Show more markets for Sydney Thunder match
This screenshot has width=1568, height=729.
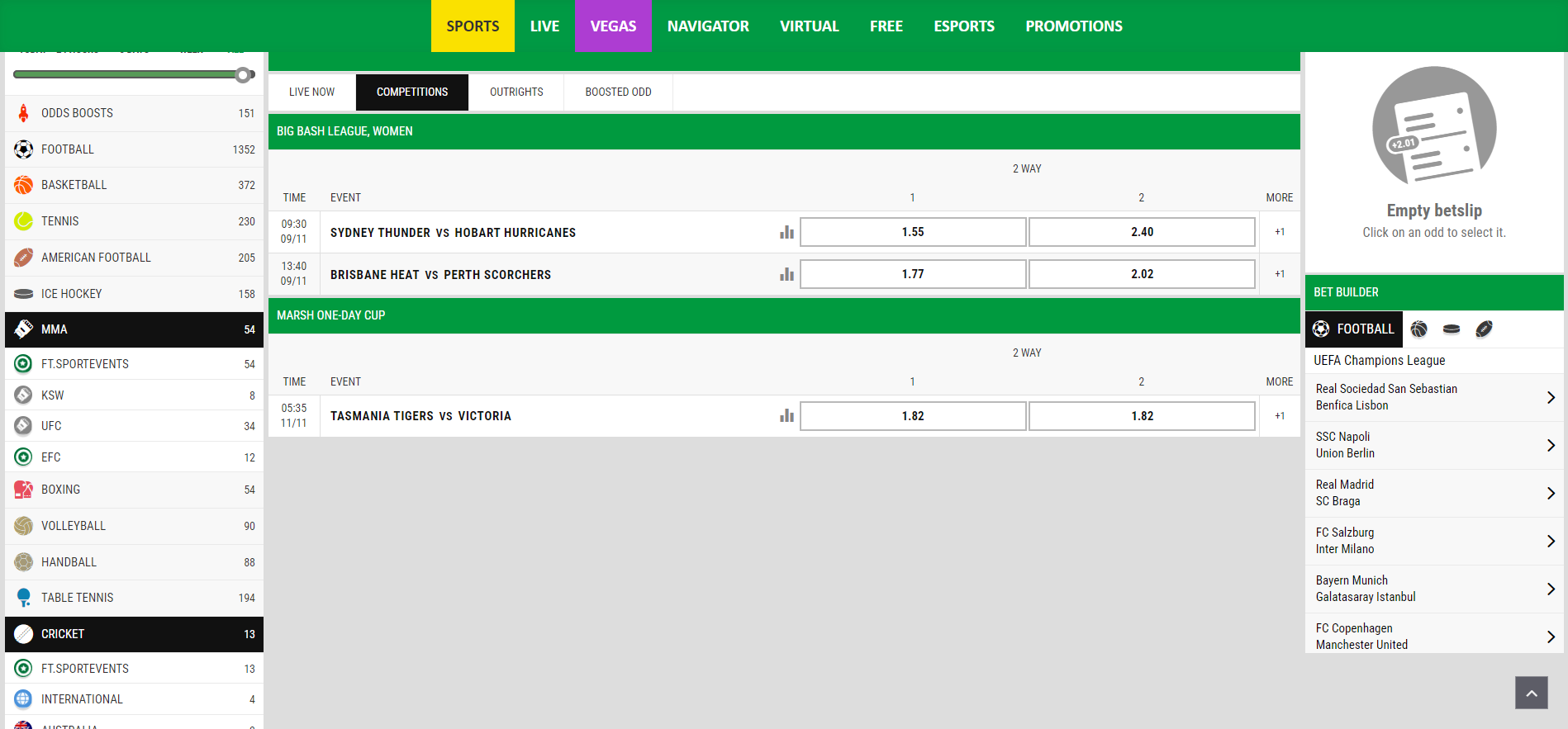(1280, 232)
